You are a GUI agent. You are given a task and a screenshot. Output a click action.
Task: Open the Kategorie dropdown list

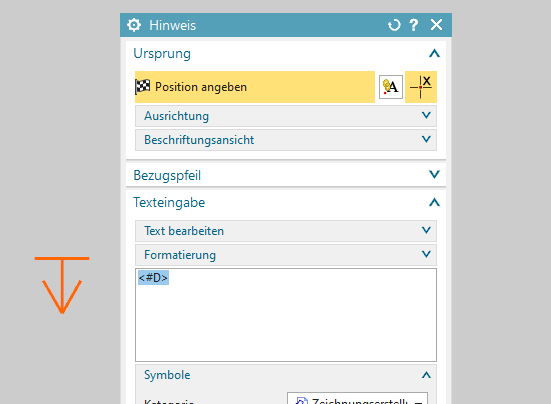(357, 399)
